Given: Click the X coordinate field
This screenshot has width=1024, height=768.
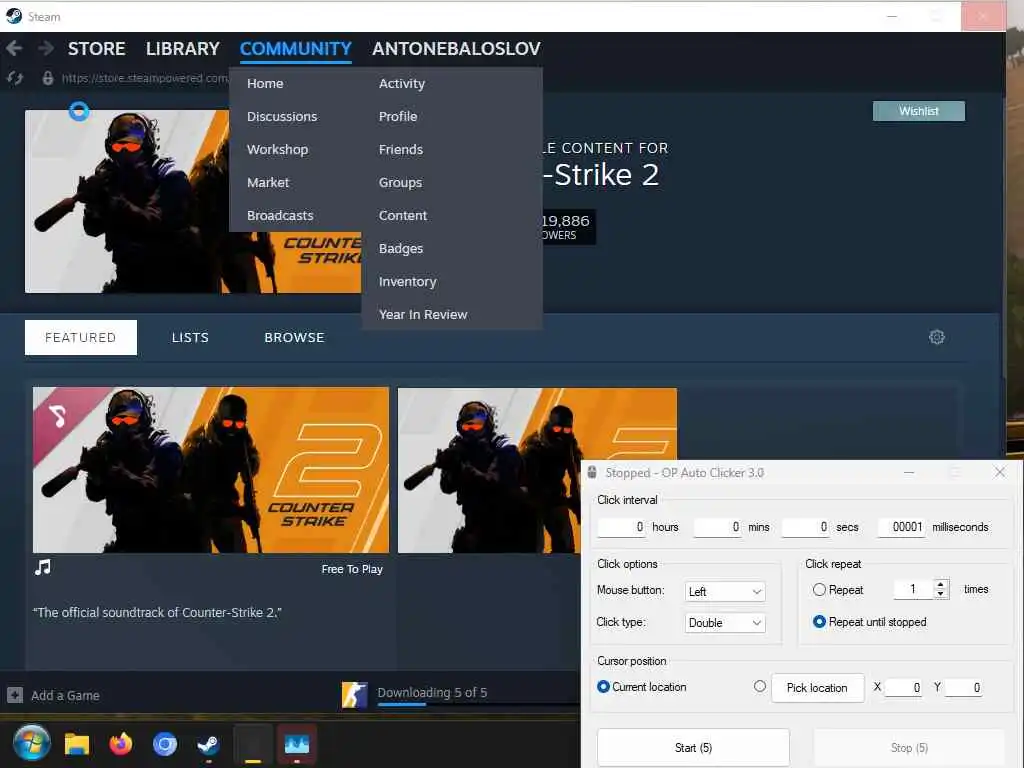Looking at the screenshot, I should pos(904,688).
